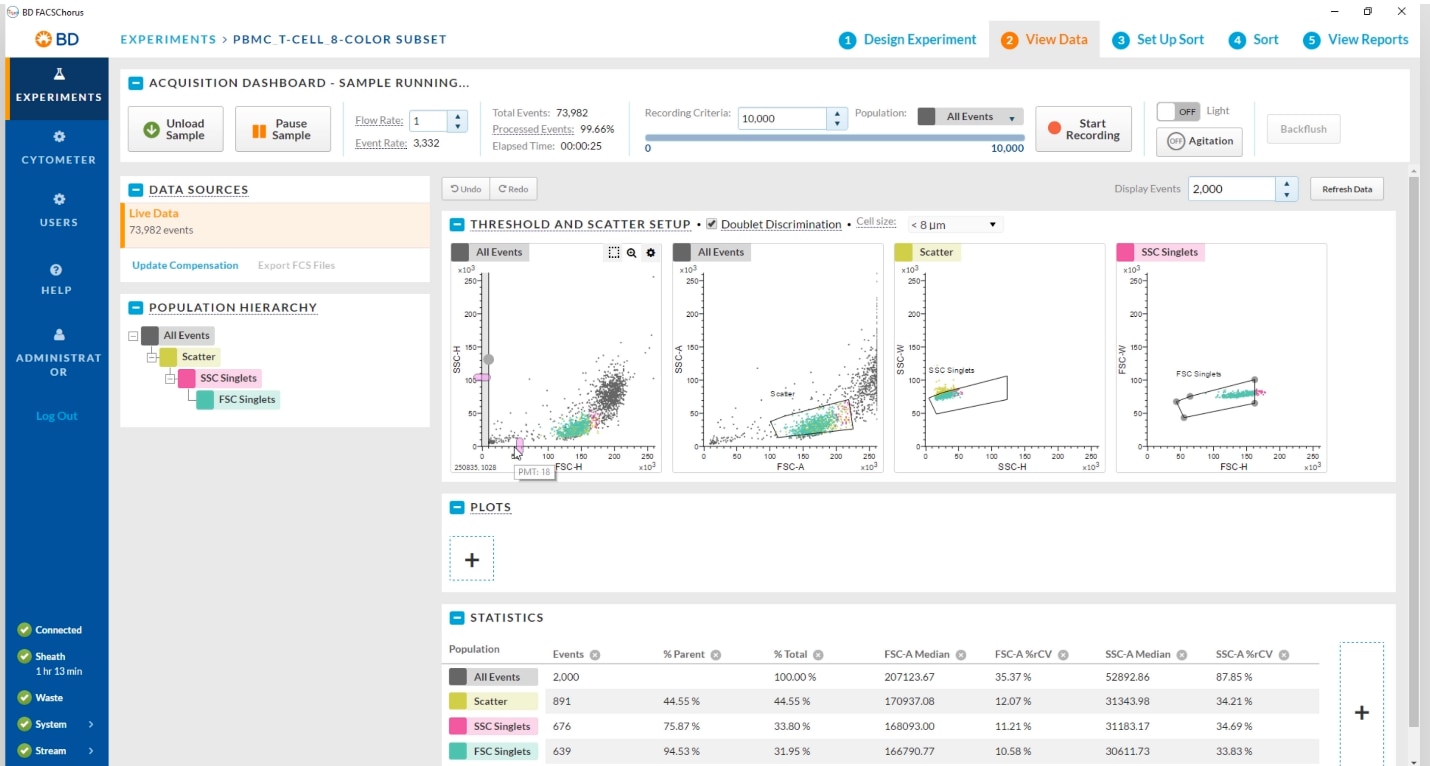Collapse the SSC Singlets tree node
Screen dimensions: 1430x766
pyautogui.click(x=170, y=378)
